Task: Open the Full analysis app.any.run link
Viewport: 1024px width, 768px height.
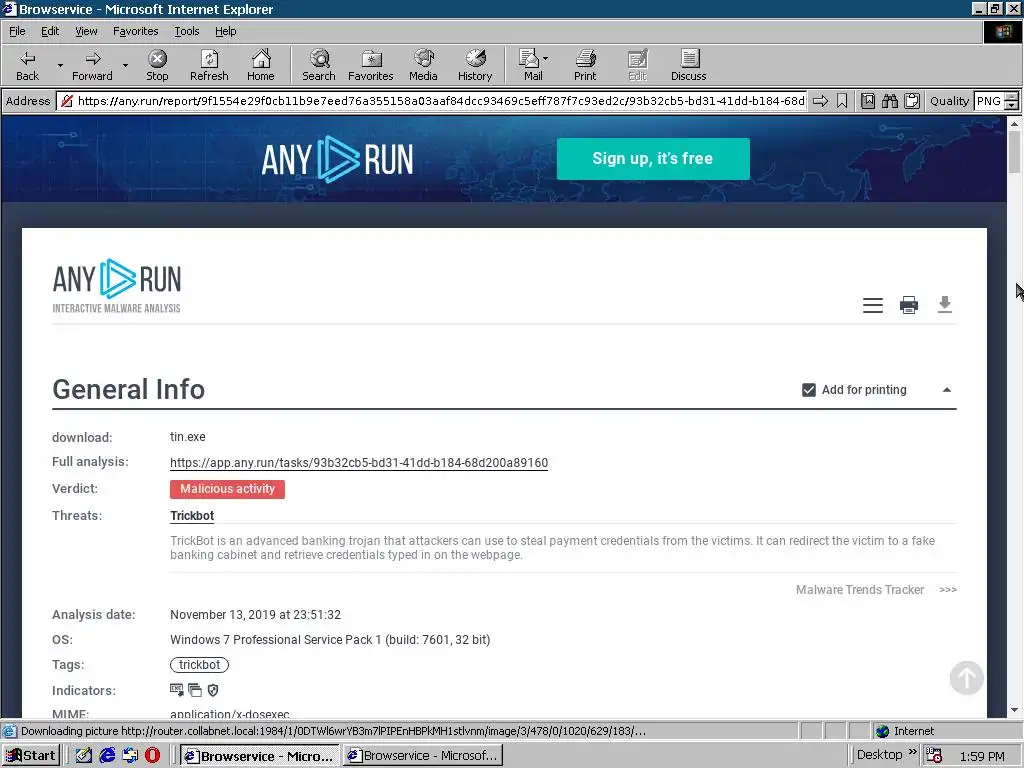Action: 359,462
